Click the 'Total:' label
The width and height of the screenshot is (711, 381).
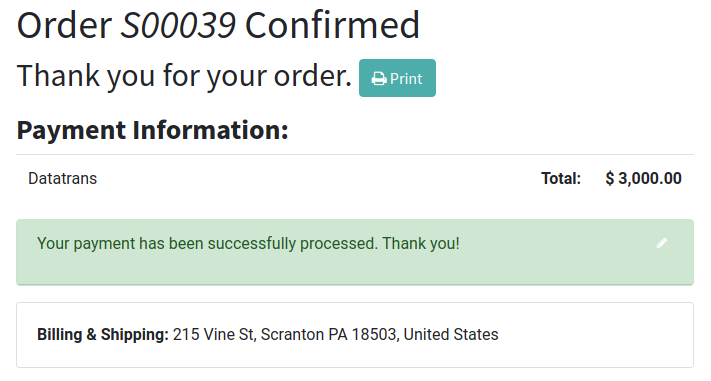pyautogui.click(x=561, y=178)
